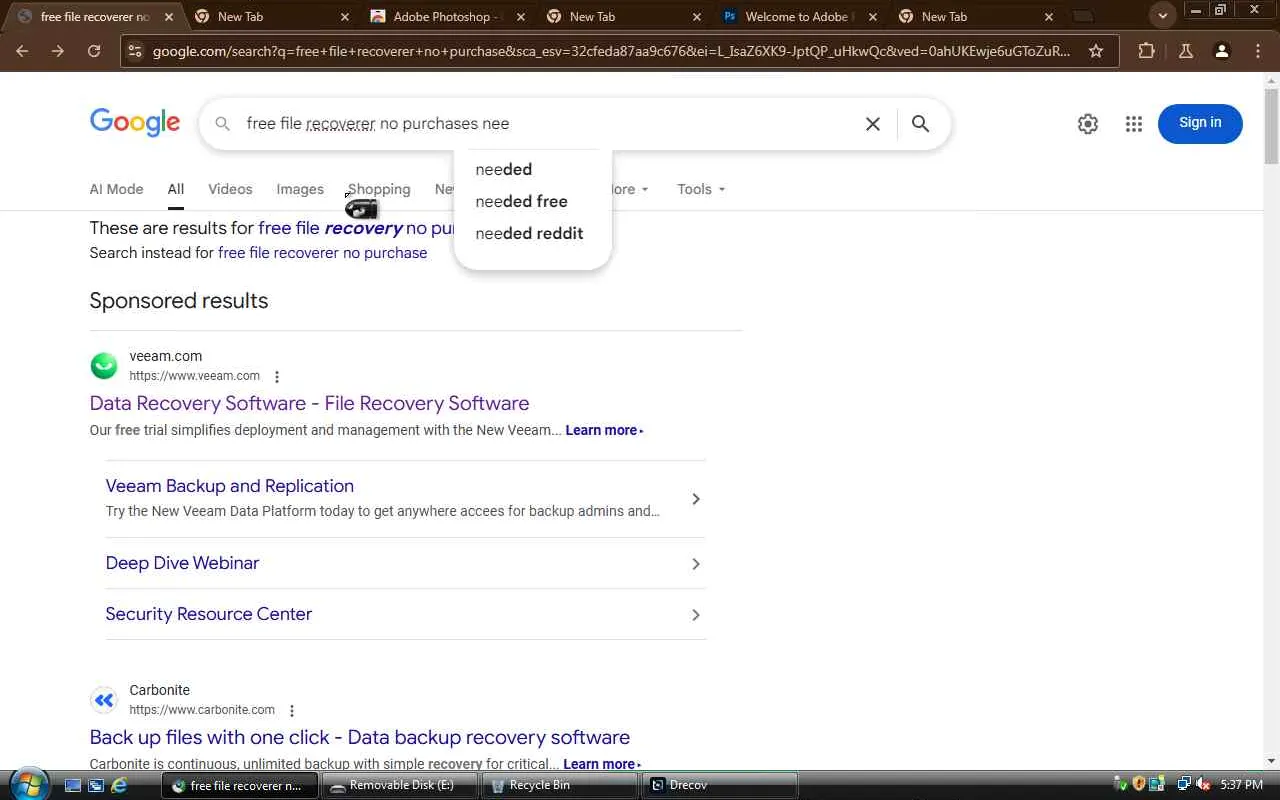The width and height of the screenshot is (1280, 800).
Task: Clear the search box with the X
Action: point(873,124)
